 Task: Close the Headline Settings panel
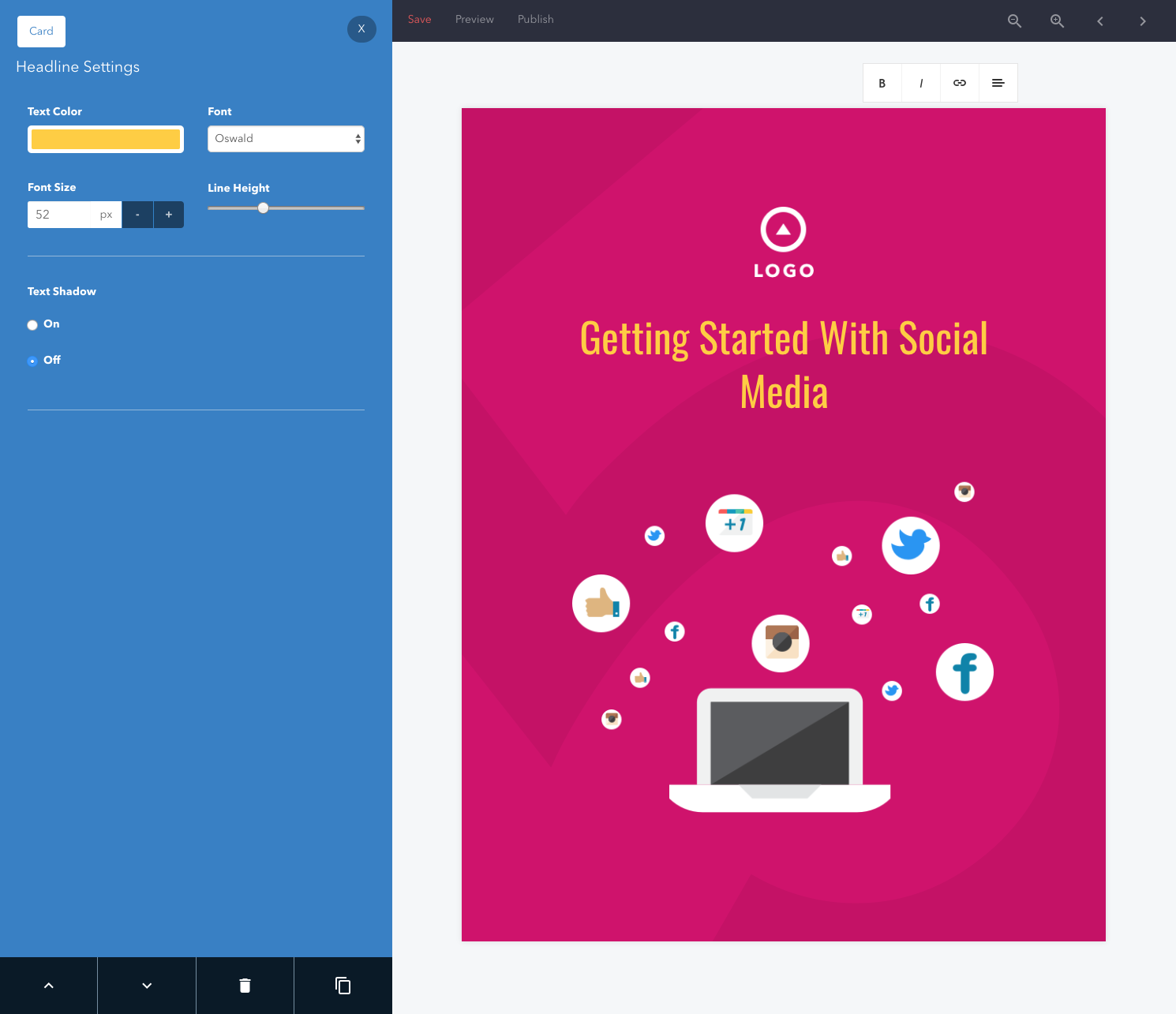click(x=361, y=29)
